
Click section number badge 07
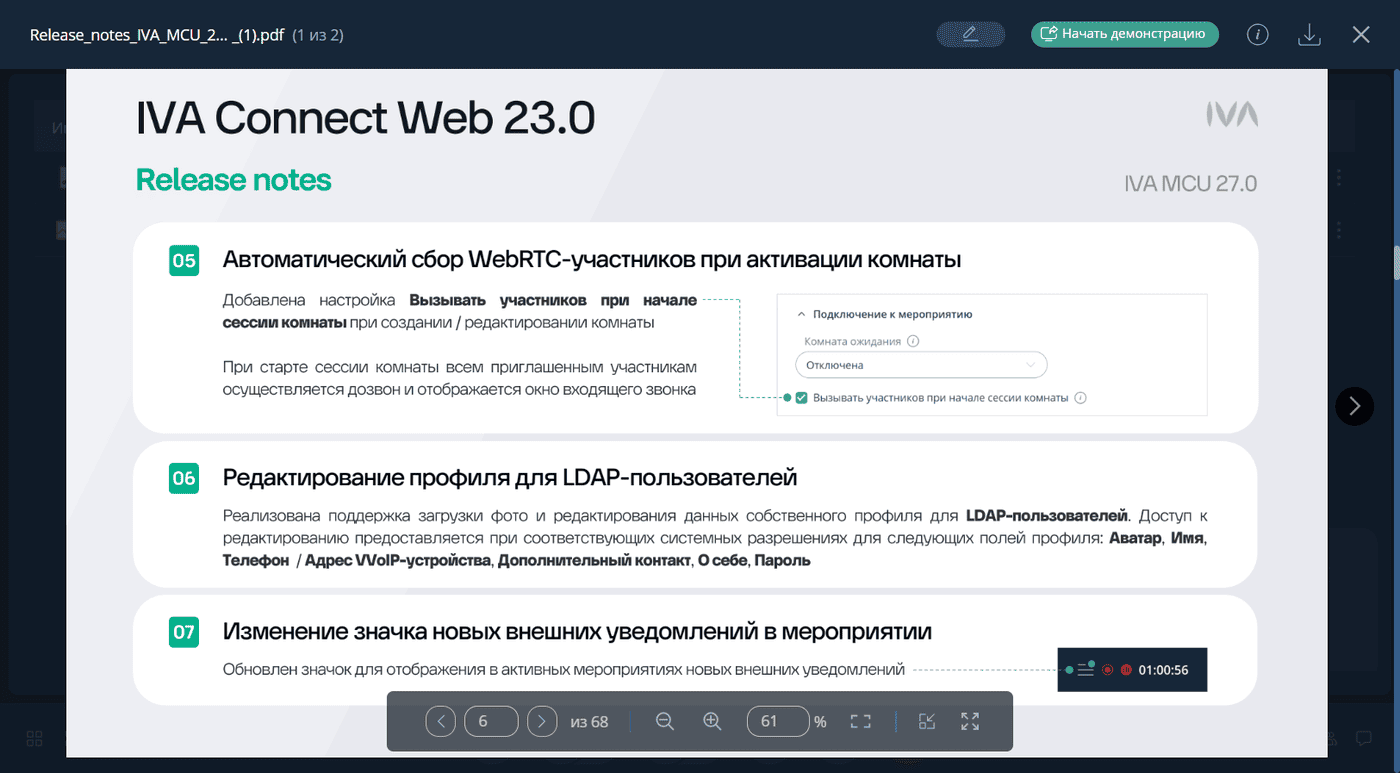184,632
